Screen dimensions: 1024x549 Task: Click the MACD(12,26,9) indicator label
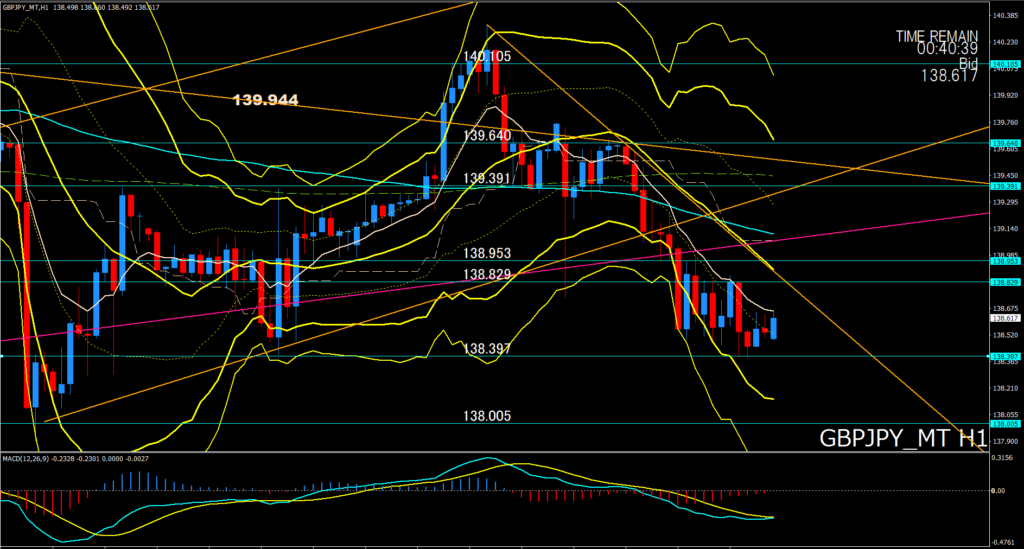coord(24,459)
